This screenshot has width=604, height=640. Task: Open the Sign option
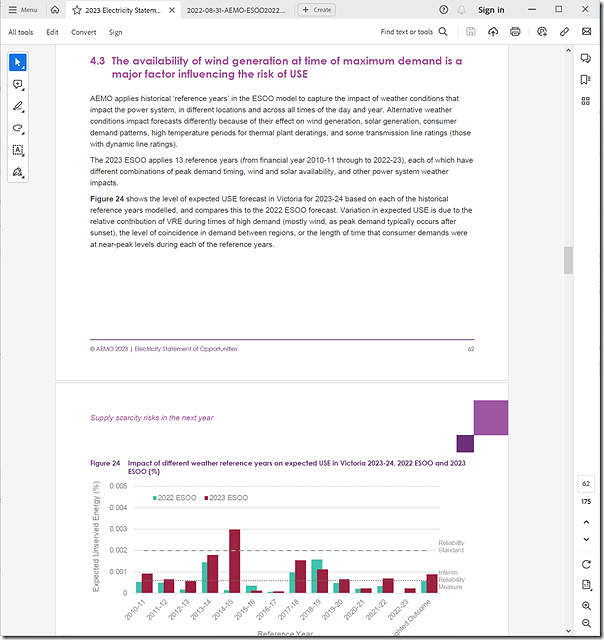[115, 32]
